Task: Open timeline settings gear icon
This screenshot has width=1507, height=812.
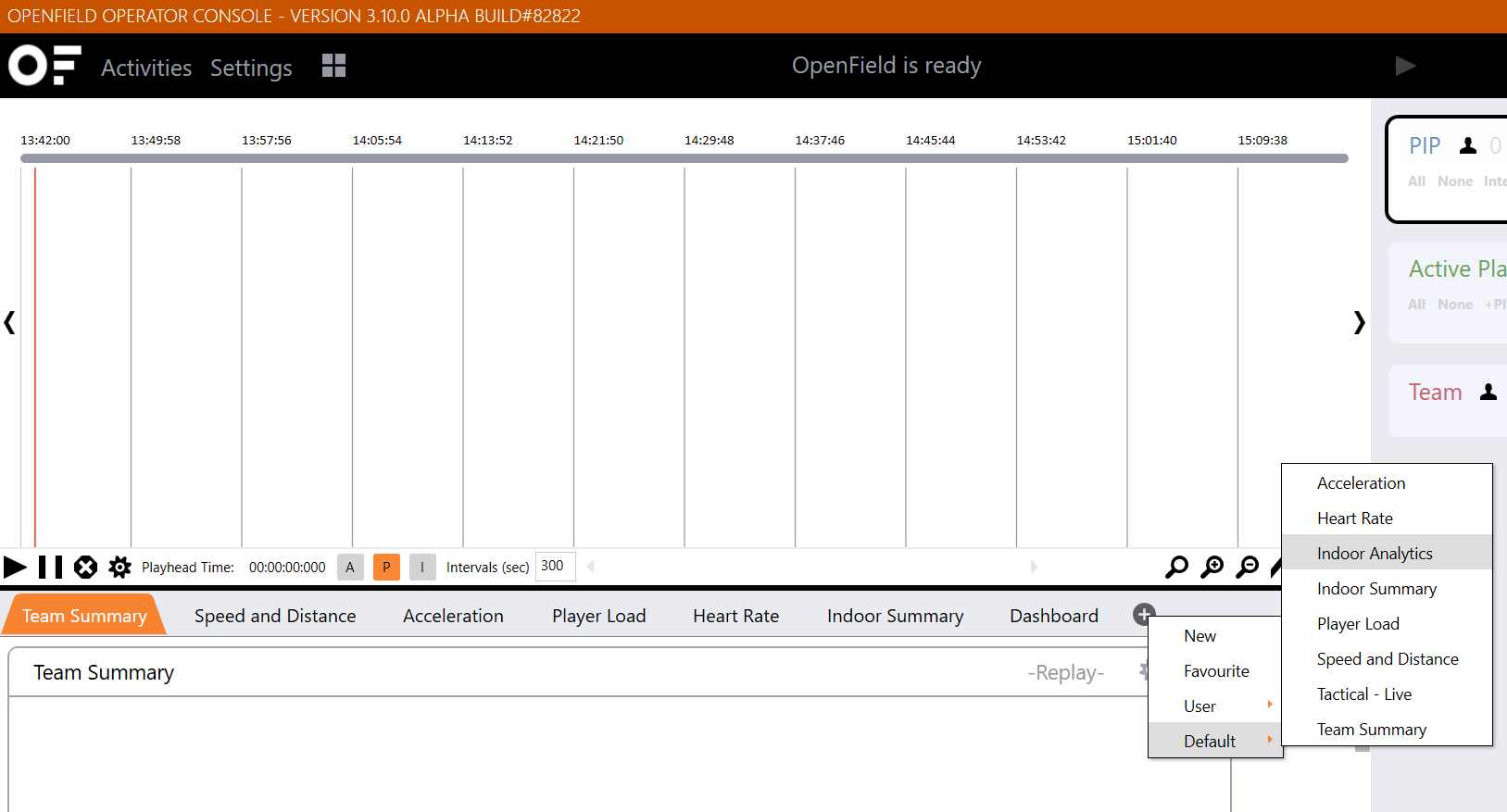Action: 119,567
